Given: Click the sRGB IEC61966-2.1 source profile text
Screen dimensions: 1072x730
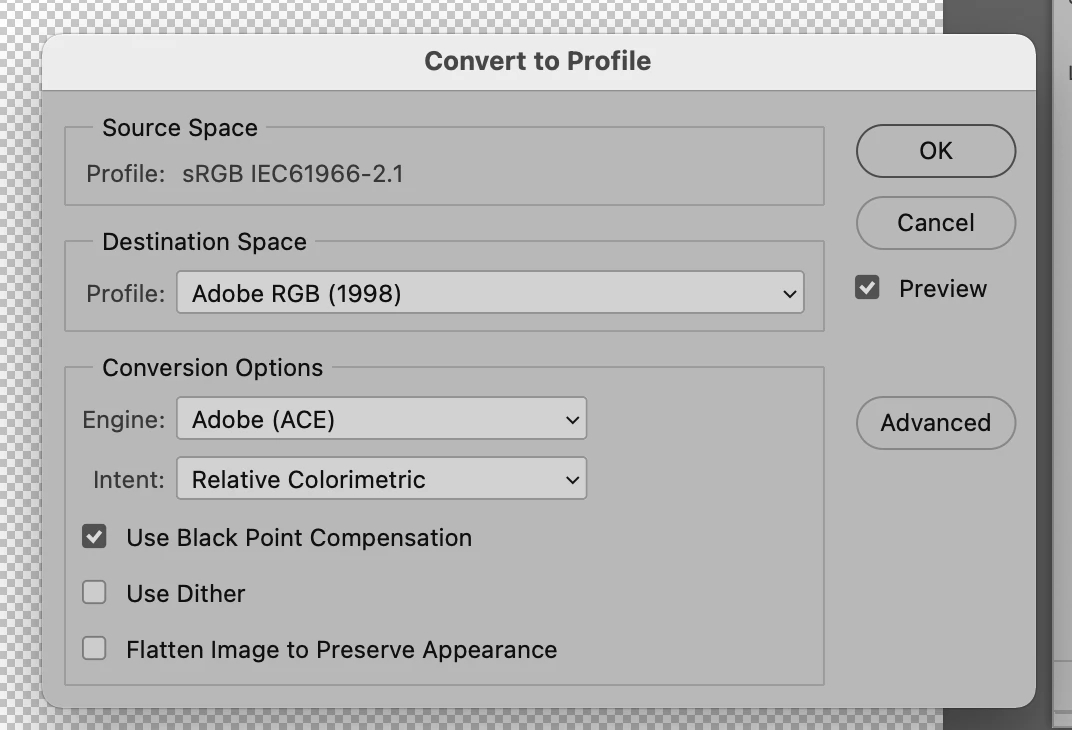Looking at the screenshot, I should pos(293,174).
